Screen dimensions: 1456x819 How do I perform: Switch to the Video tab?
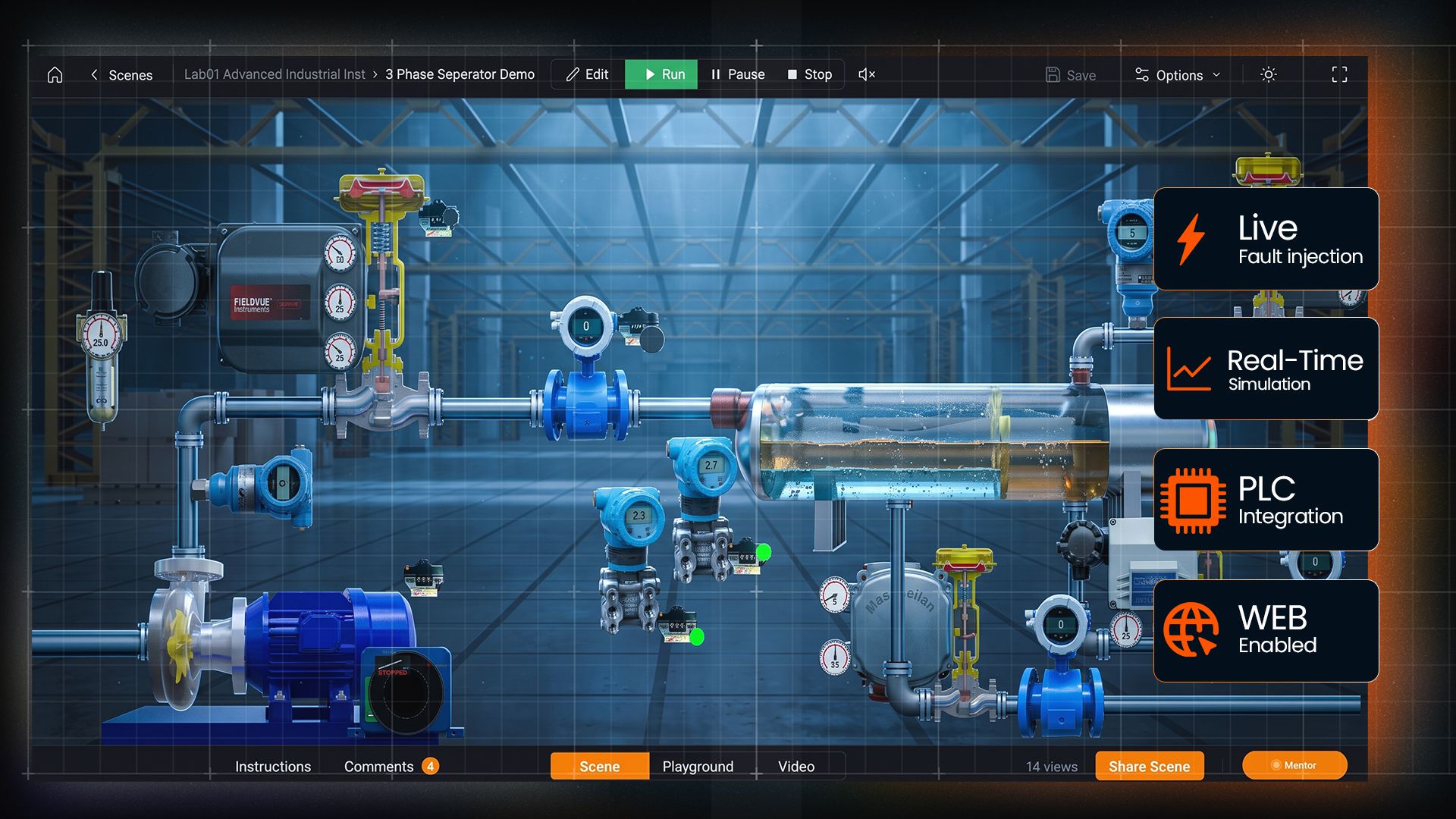(x=795, y=767)
